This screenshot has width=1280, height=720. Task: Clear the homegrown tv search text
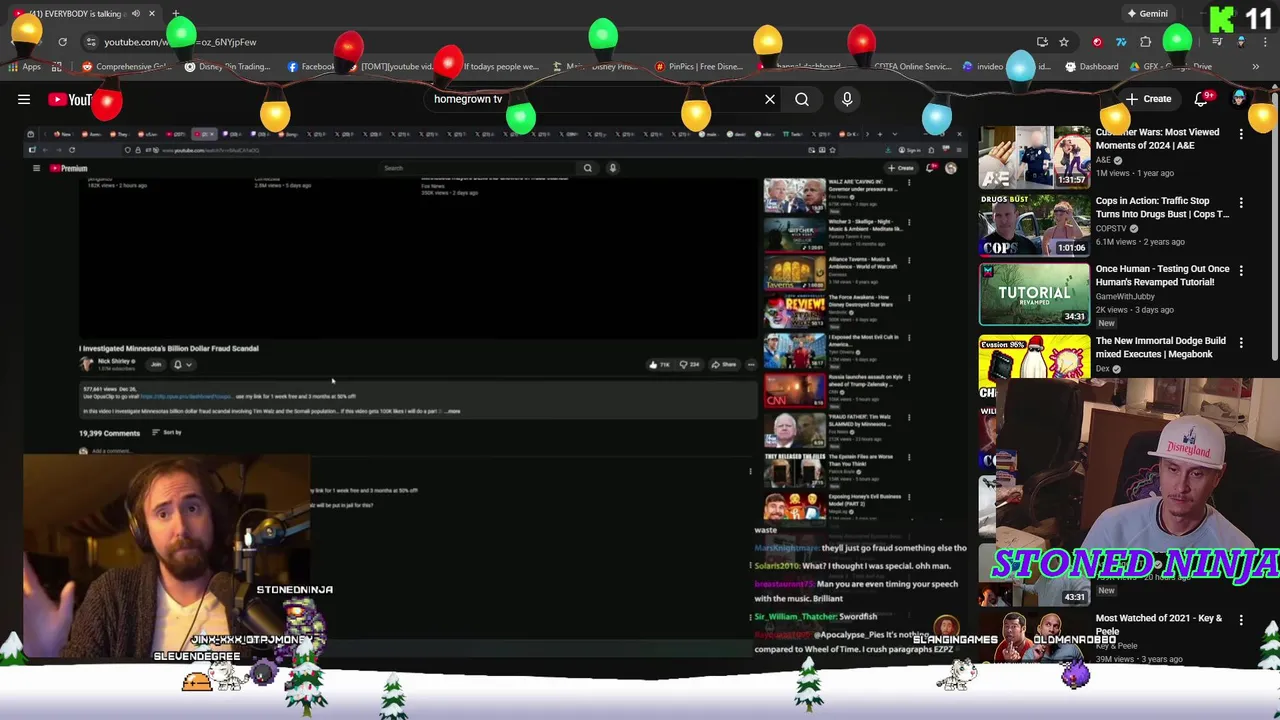tap(770, 99)
